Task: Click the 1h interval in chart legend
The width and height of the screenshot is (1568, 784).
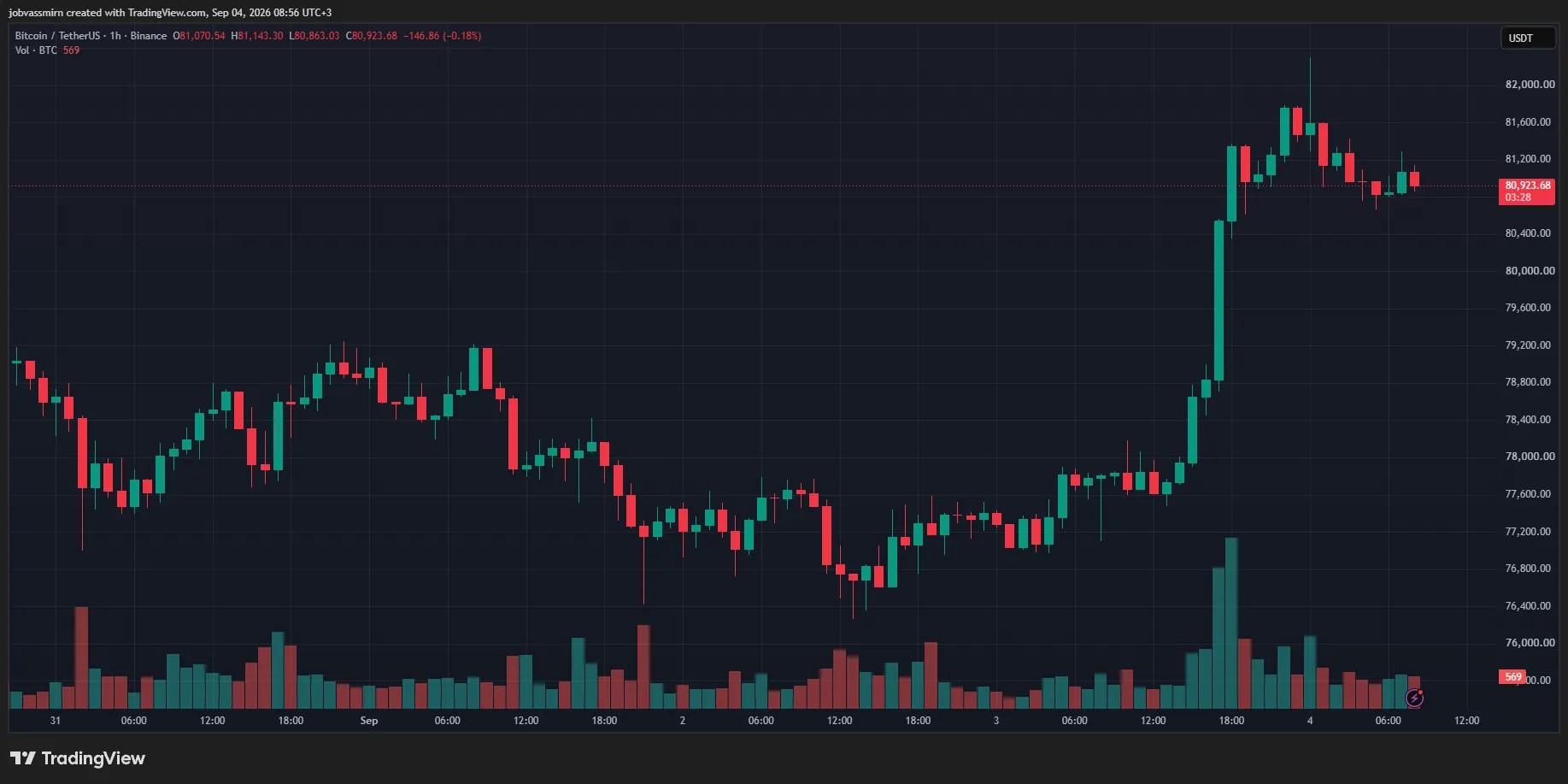Action: 115,36
